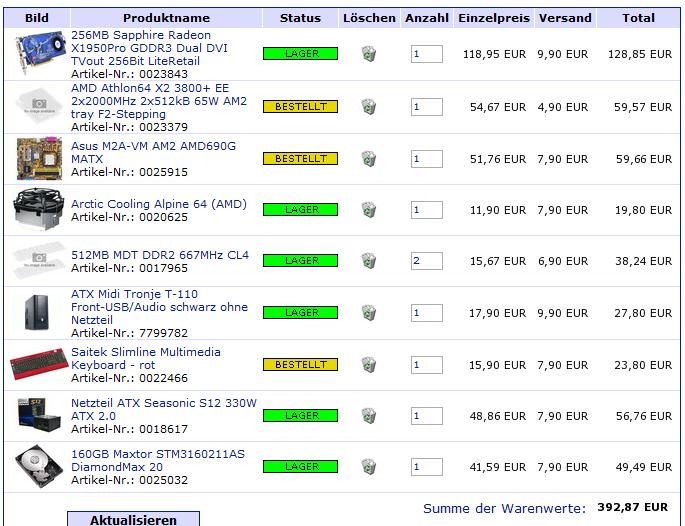Click the Total column header
685x526 pixels.
[638, 18]
